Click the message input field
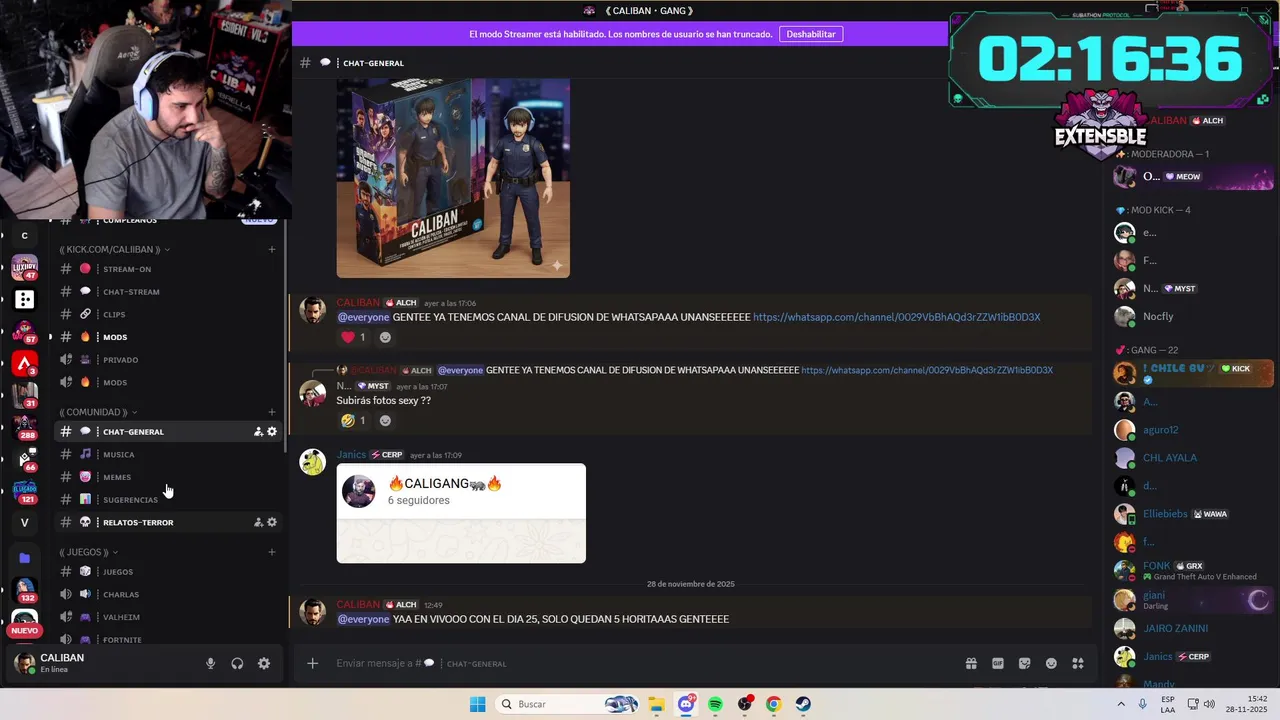The image size is (1280, 720). tap(640, 663)
